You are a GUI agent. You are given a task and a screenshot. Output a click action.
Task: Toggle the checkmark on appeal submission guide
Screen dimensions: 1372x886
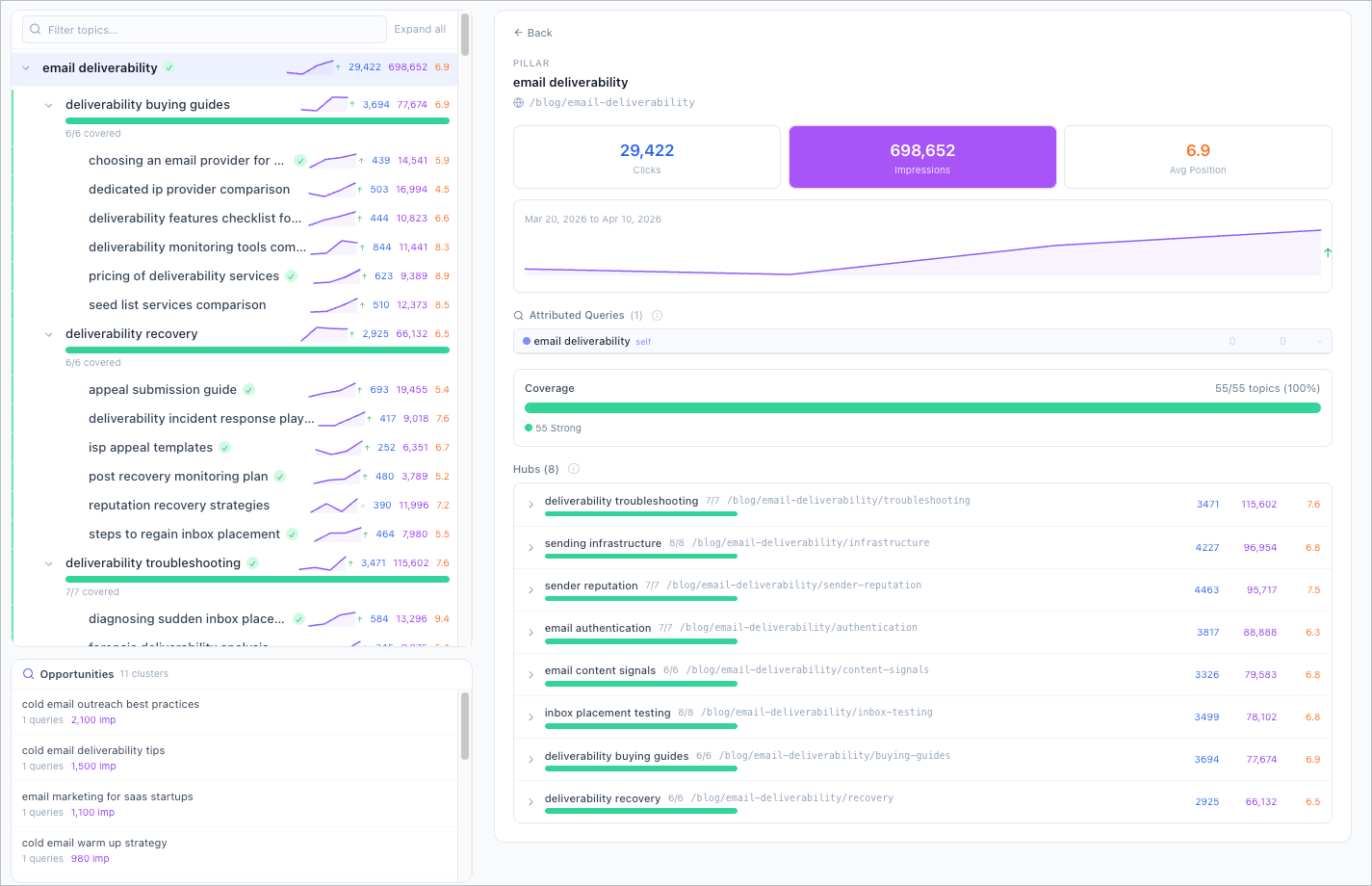point(247,389)
